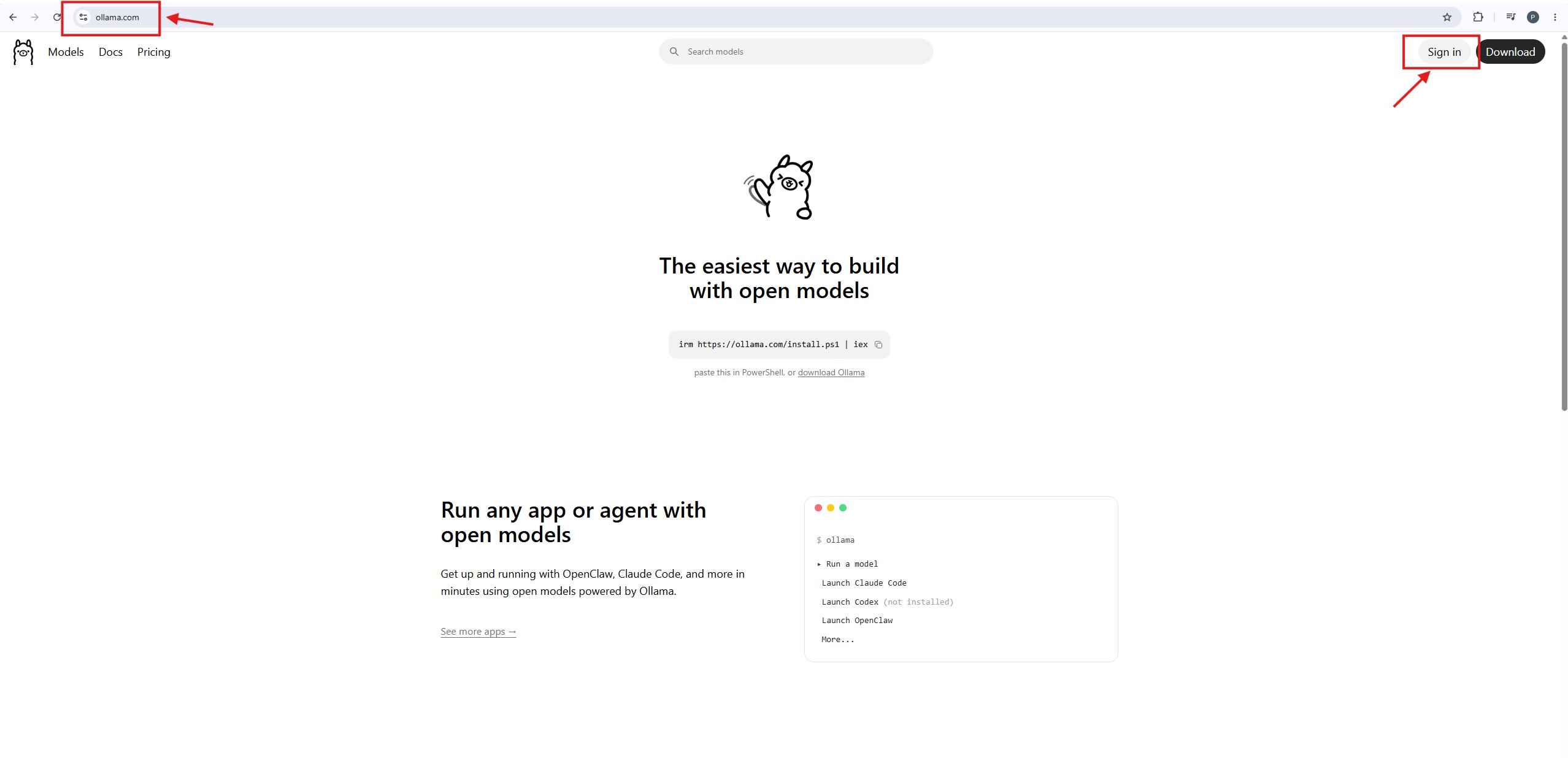Click the green dot in the terminal window
Screen dimensions: 1568x758
pyautogui.click(x=842, y=508)
